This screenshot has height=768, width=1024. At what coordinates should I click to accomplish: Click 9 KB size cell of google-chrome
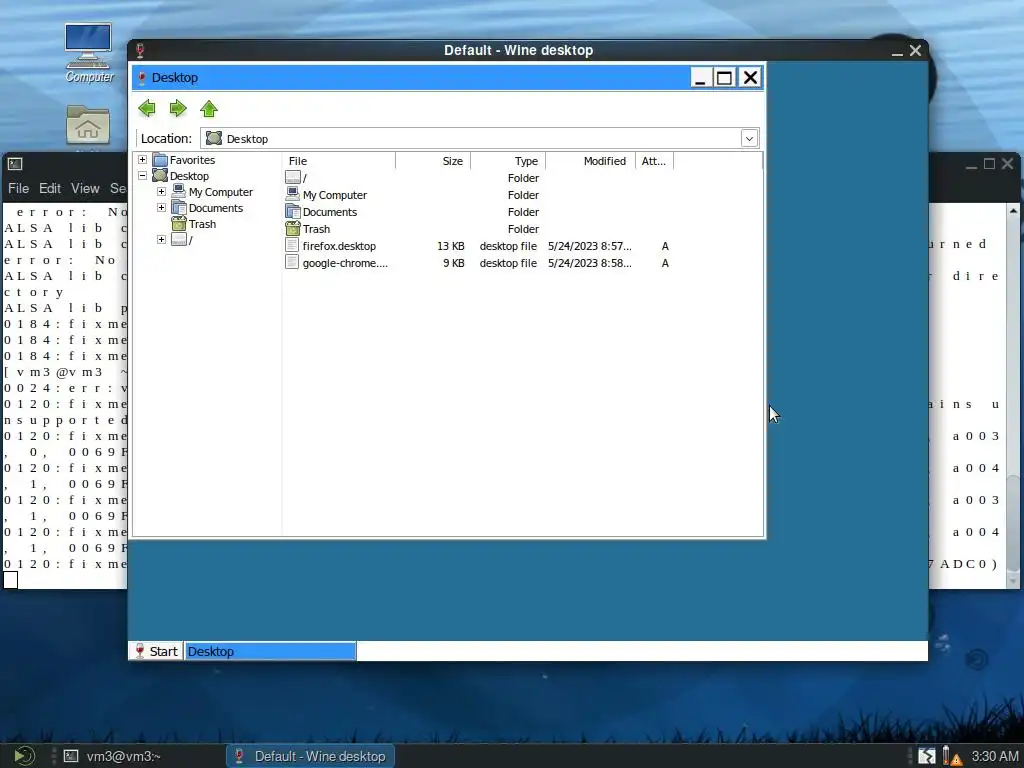[454, 263]
